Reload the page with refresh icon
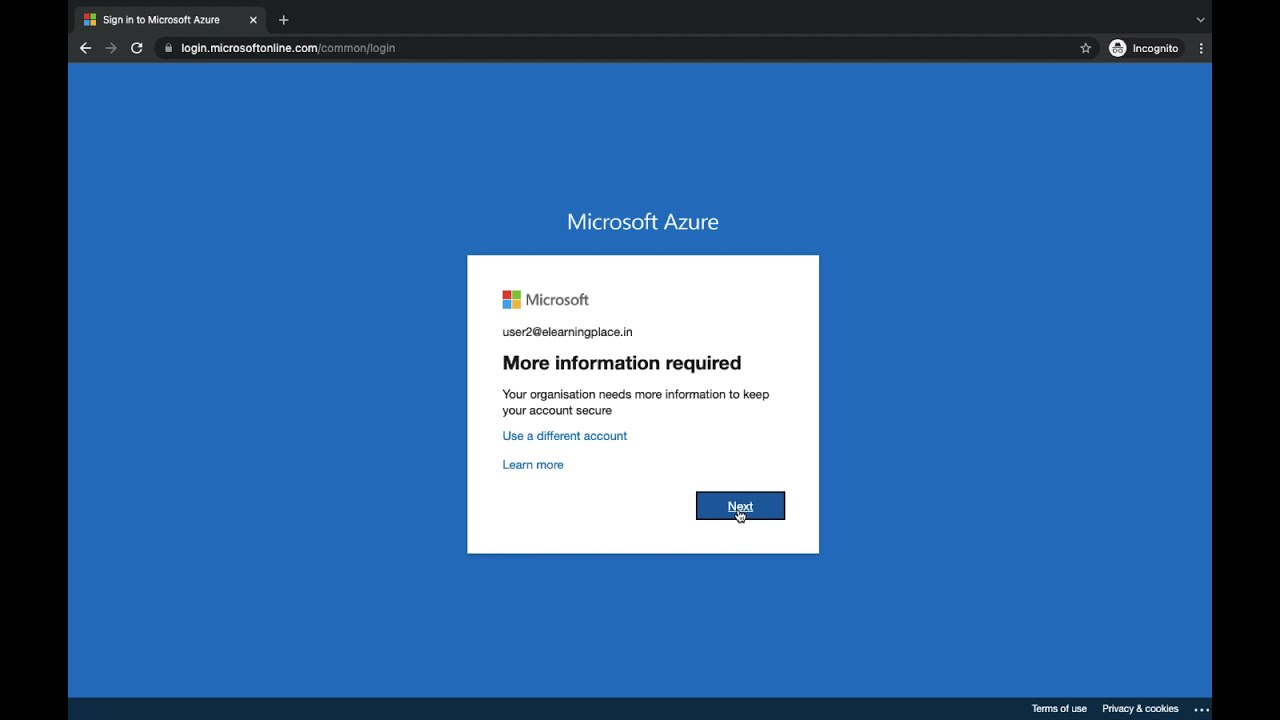 137,48
